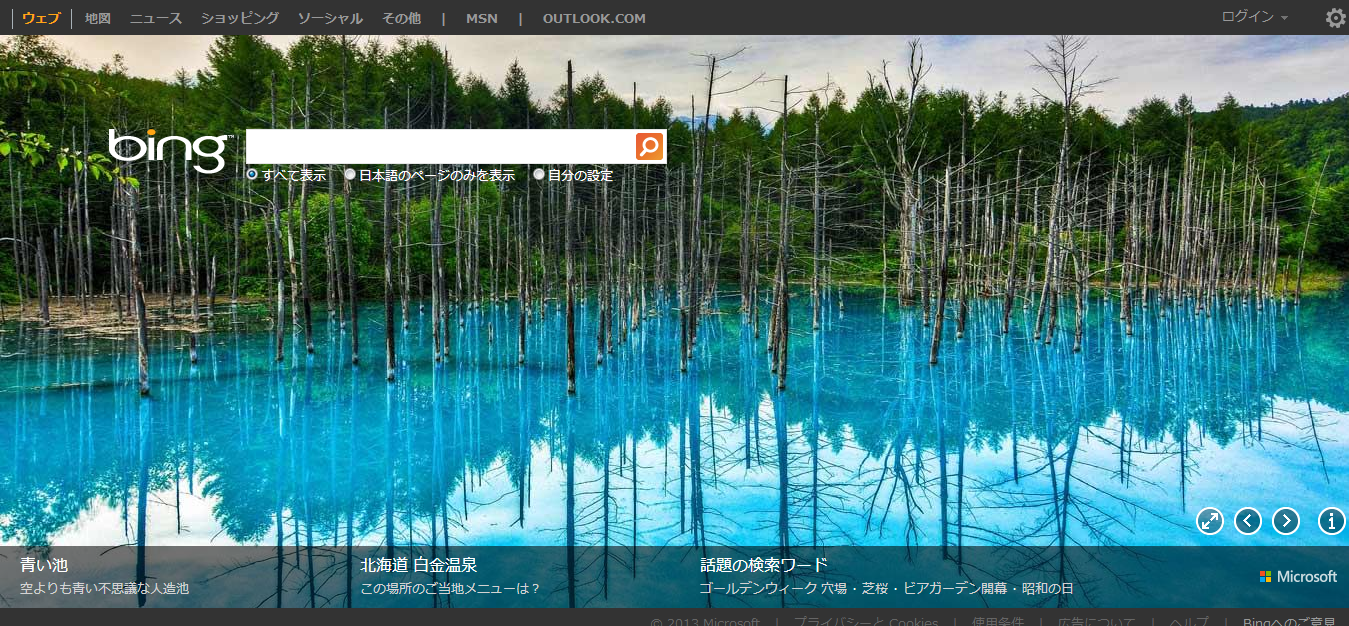Show image info icon
The height and width of the screenshot is (626, 1349).
tap(1332, 521)
